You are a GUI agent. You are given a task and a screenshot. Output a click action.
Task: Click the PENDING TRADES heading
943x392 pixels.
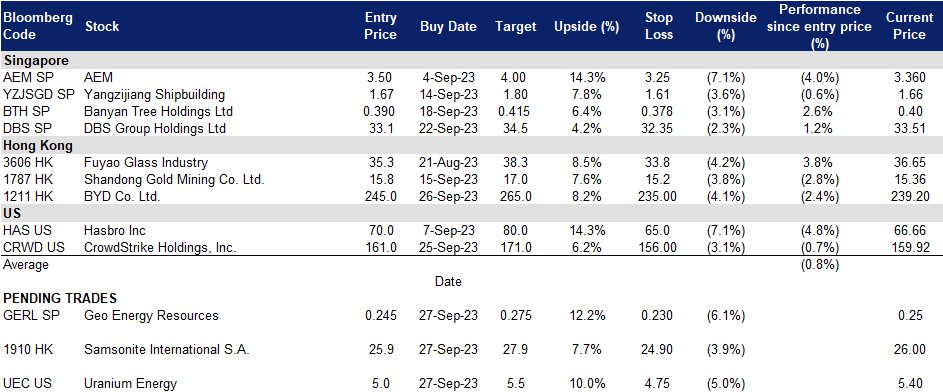click(x=60, y=298)
